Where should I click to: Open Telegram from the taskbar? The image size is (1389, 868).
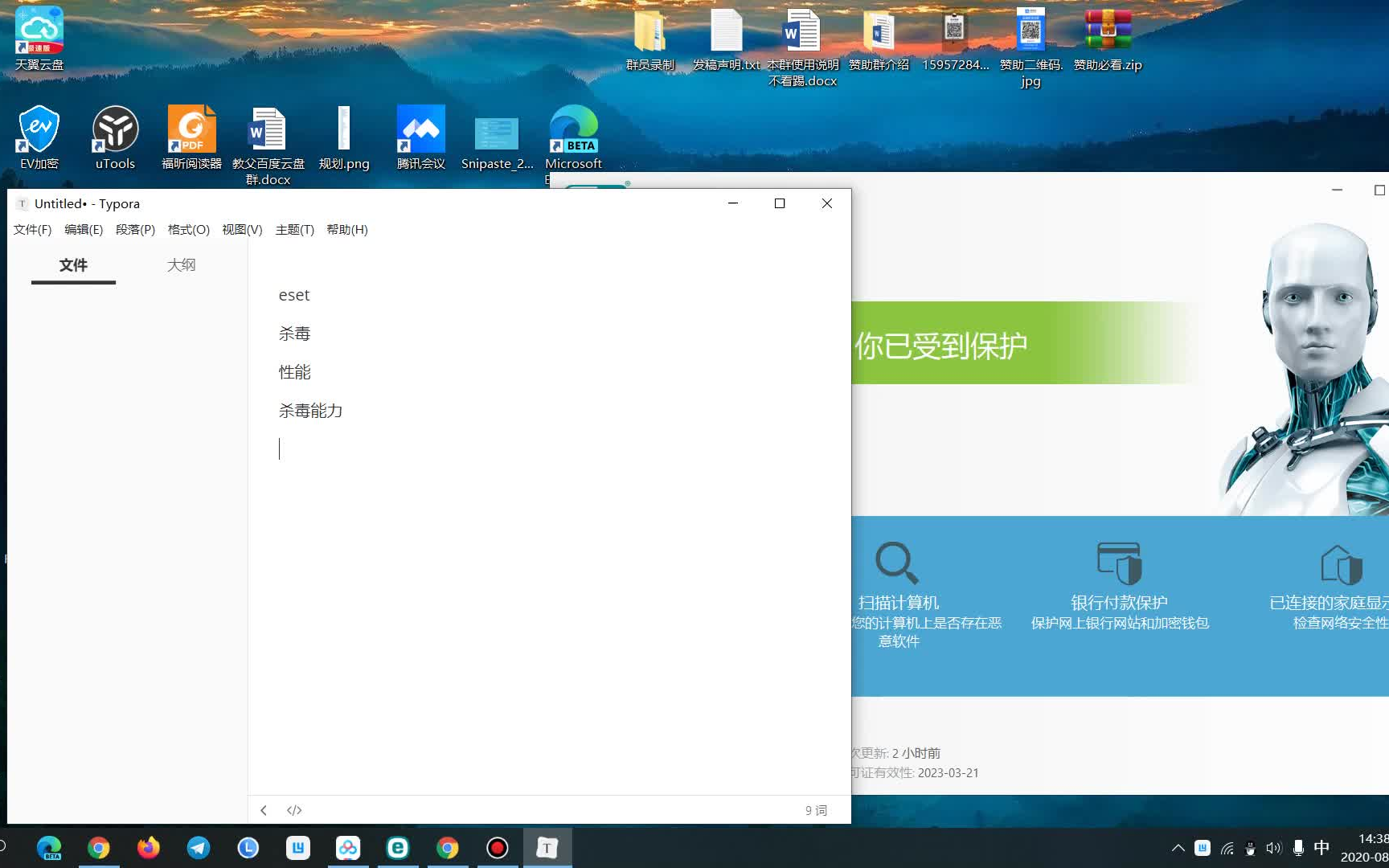pyautogui.click(x=199, y=848)
